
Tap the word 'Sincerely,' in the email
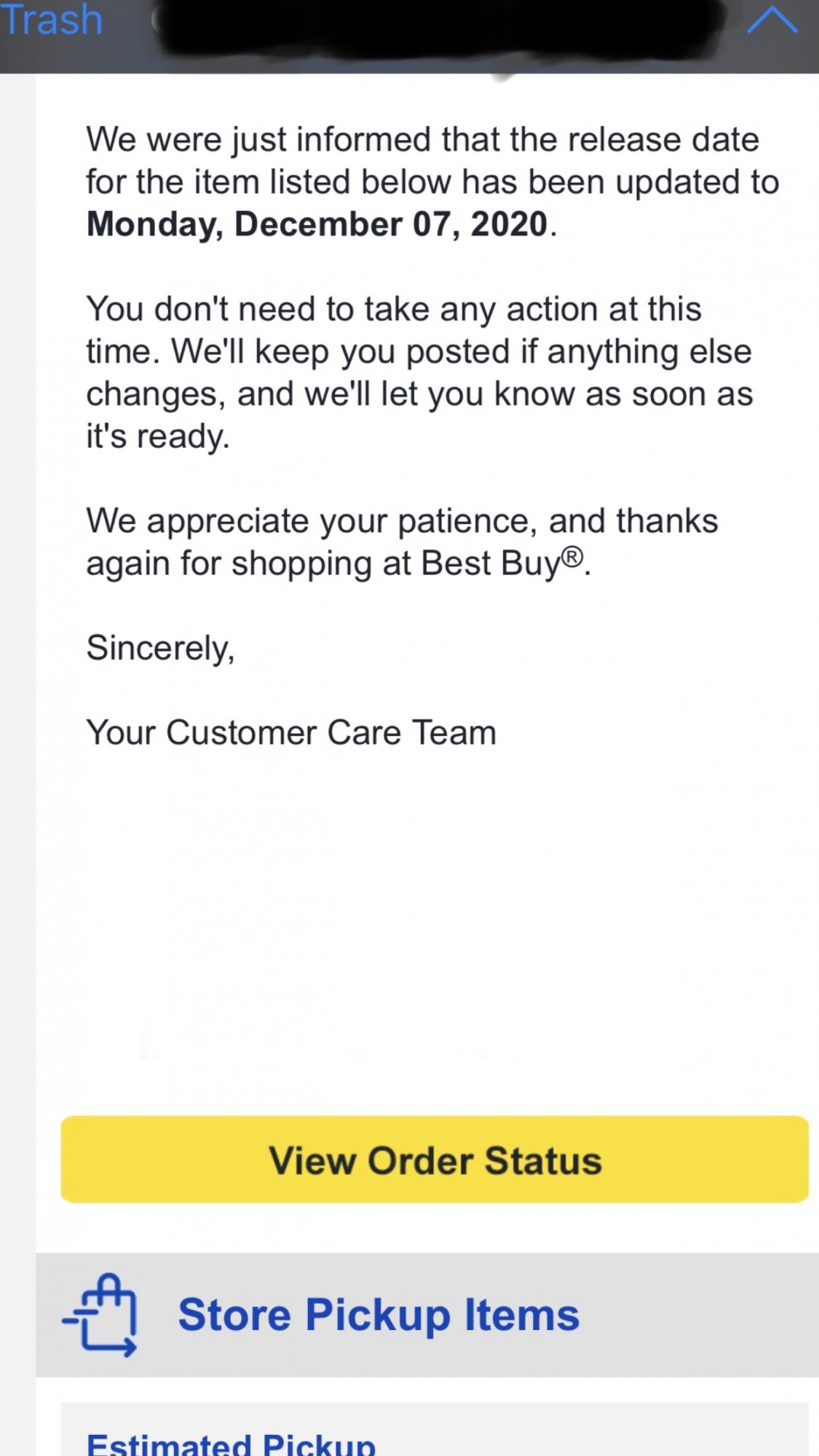pos(160,648)
